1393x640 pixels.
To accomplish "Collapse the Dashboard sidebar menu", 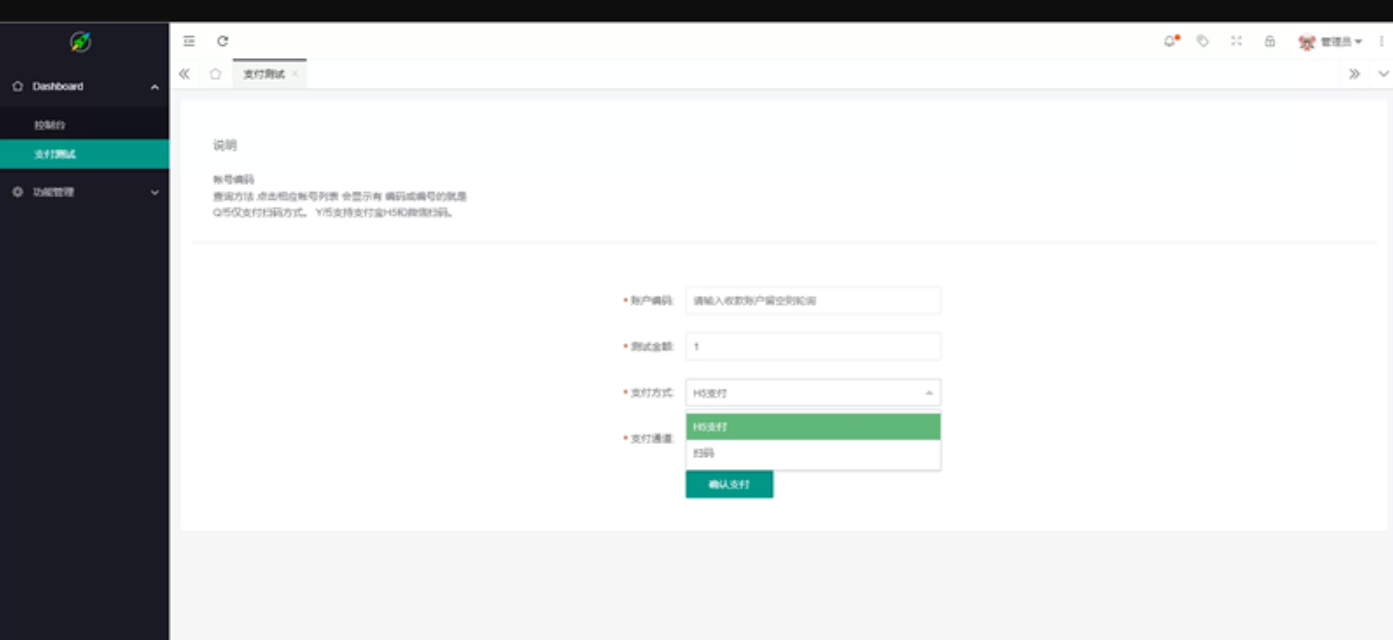I will tap(84, 87).
